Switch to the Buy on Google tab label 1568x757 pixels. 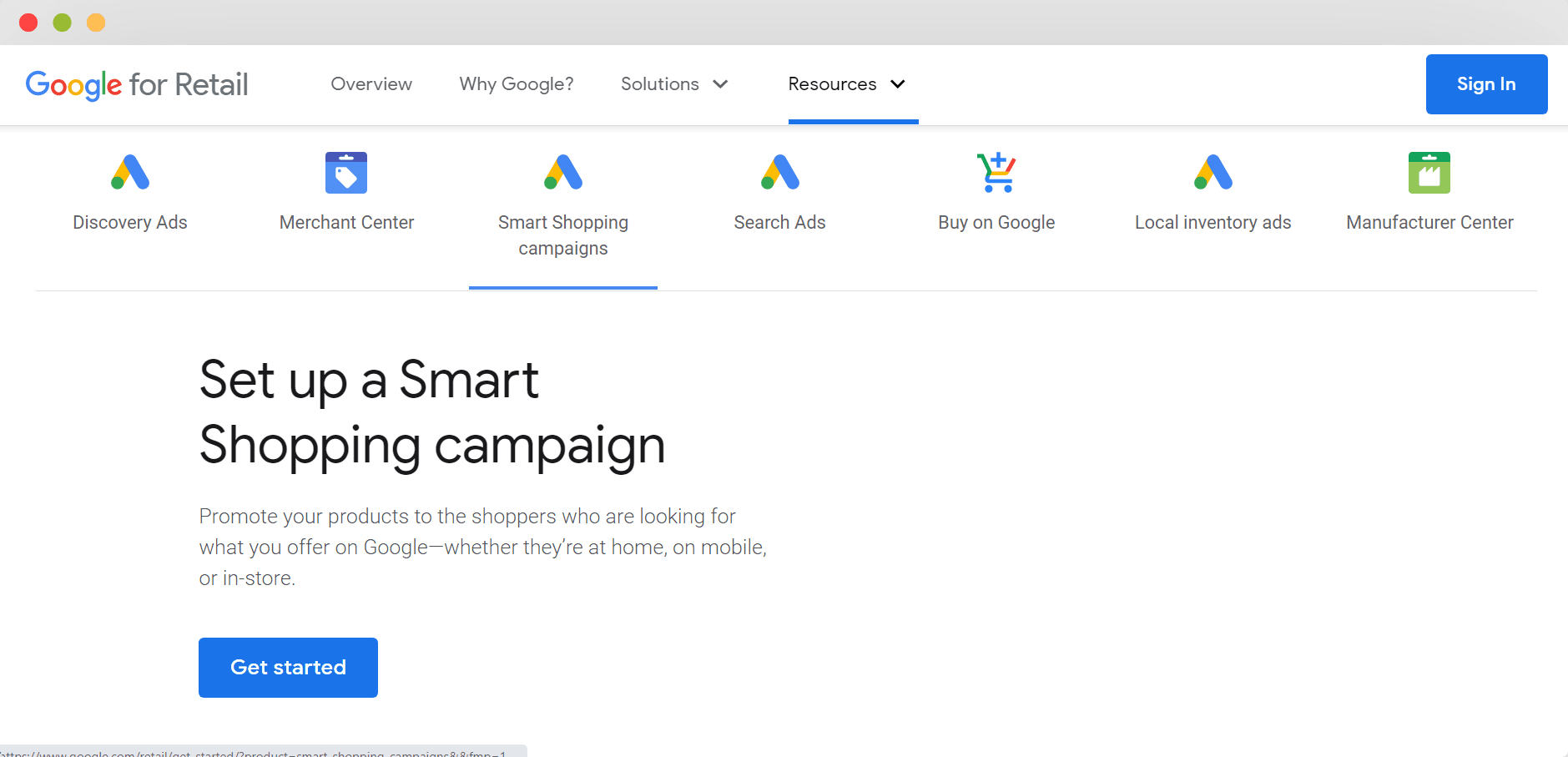(996, 222)
